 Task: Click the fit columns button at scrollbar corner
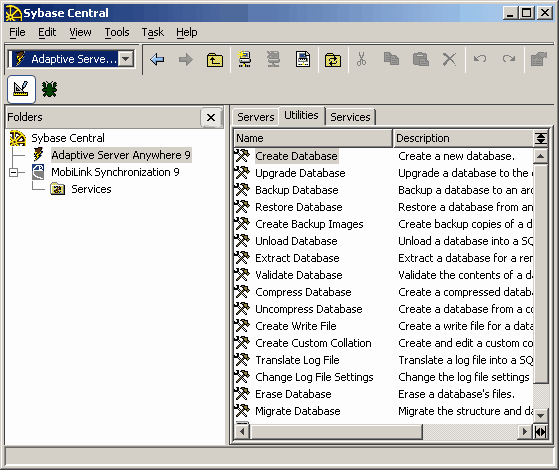pos(540,432)
